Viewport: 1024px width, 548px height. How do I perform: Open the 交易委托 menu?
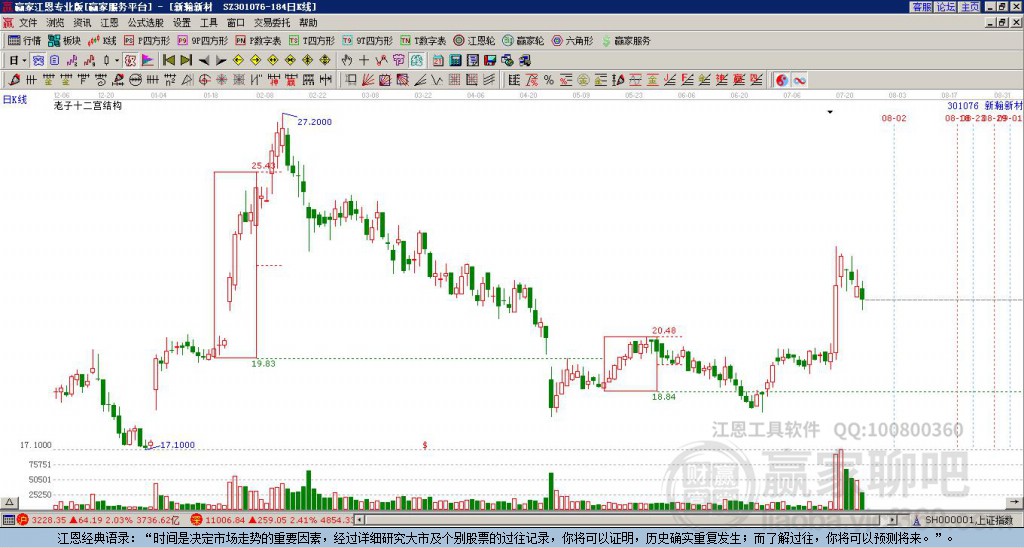click(x=272, y=23)
